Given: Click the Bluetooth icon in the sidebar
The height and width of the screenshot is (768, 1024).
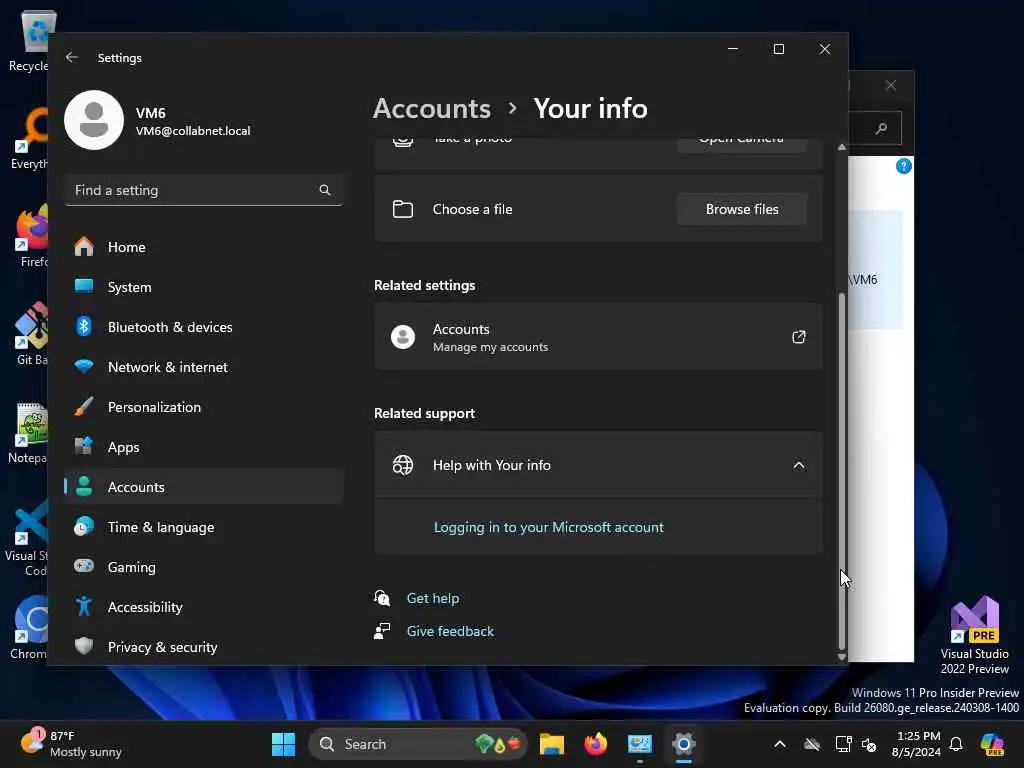Looking at the screenshot, I should coord(84,327).
